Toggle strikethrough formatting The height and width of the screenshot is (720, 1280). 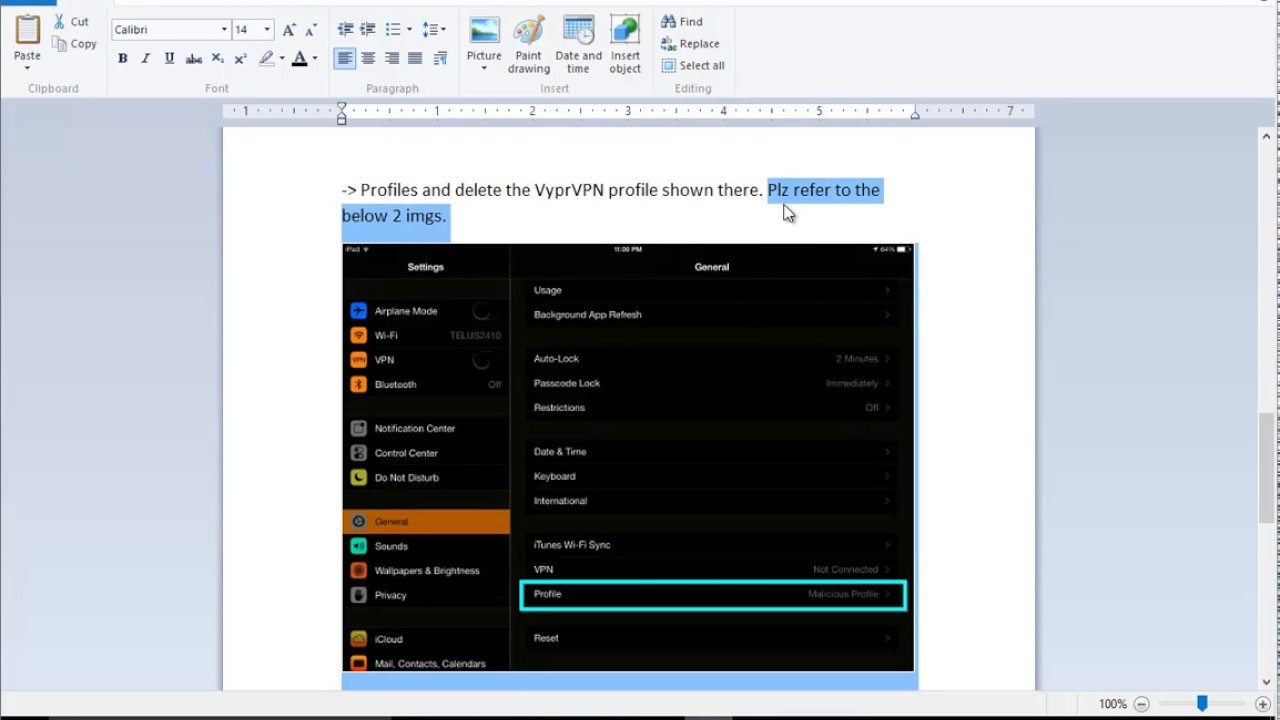point(194,59)
